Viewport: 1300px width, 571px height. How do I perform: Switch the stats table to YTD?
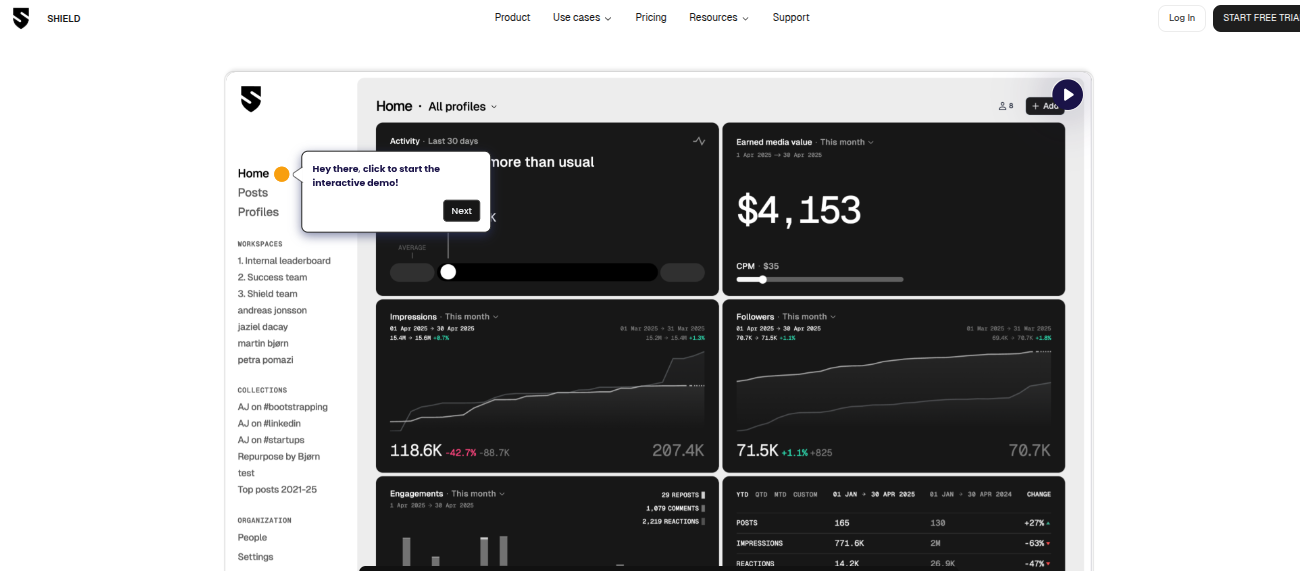click(742, 495)
